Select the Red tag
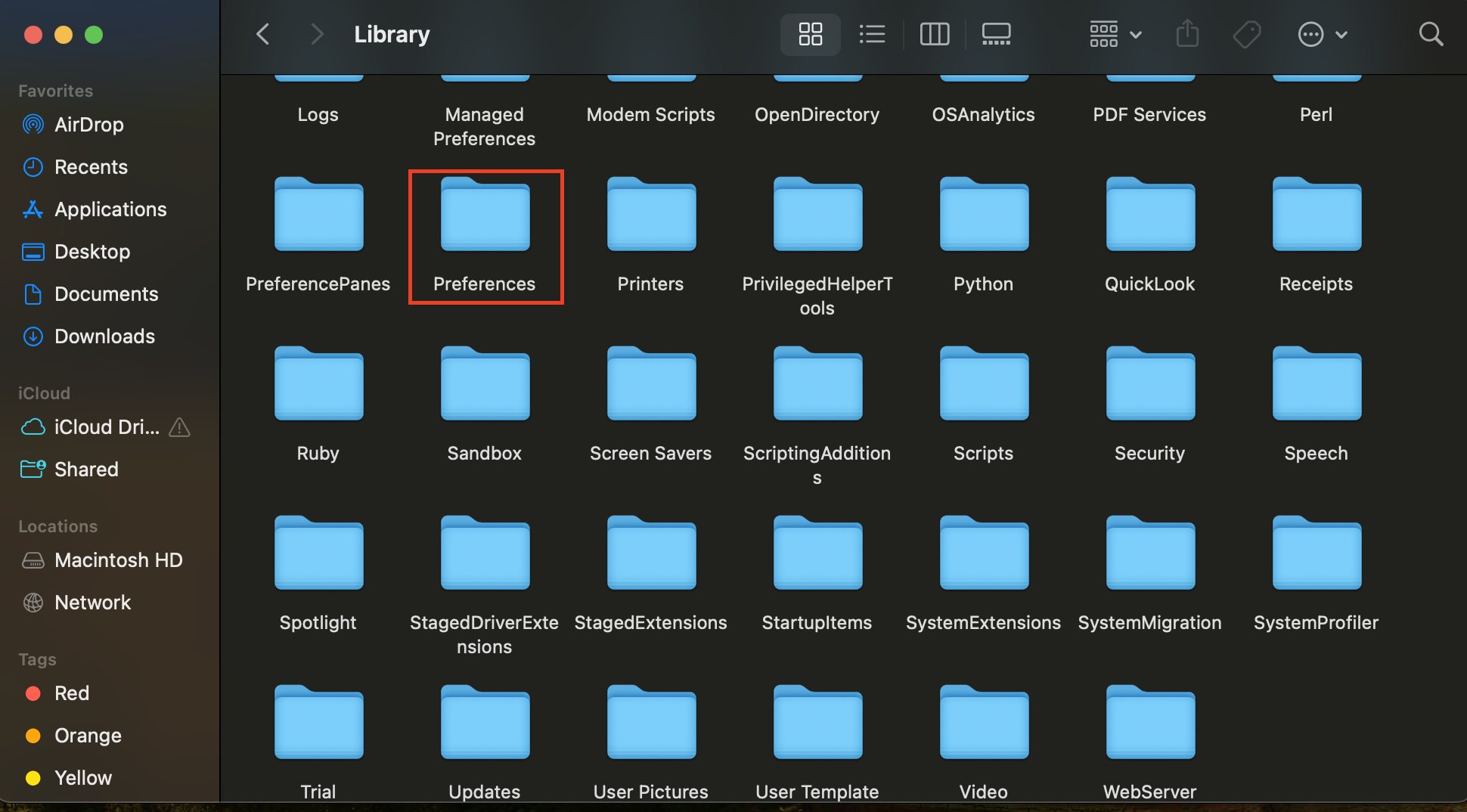Screen dimensions: 1467x812 coord(72,693)
